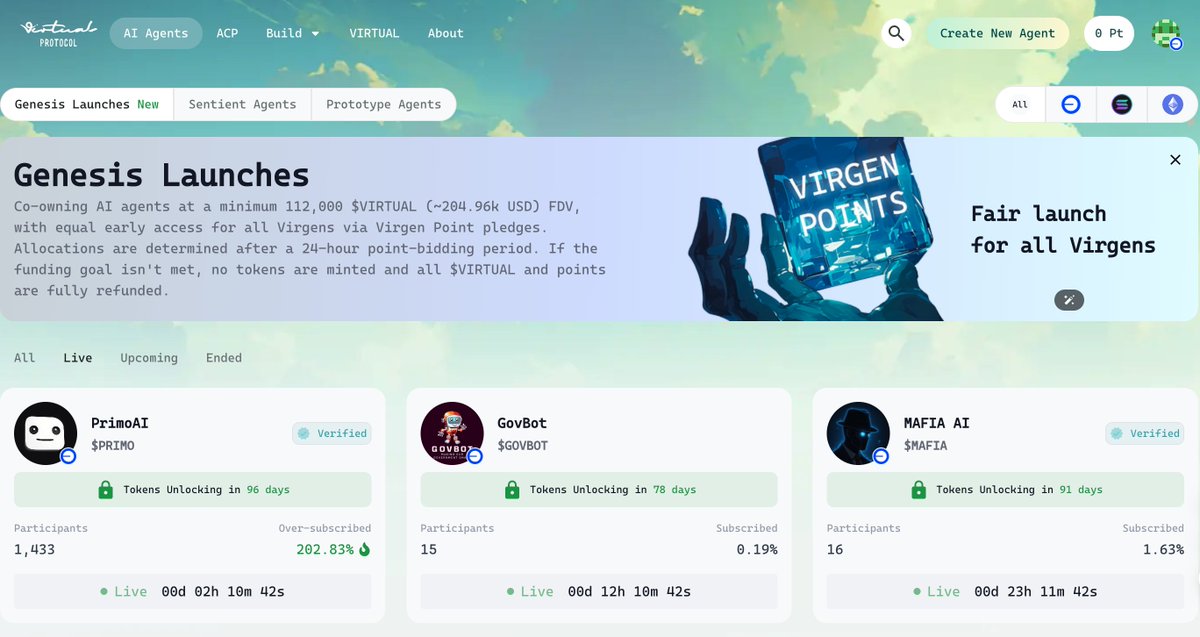
Task: Show Ended launches
Action: coord(224,358)
